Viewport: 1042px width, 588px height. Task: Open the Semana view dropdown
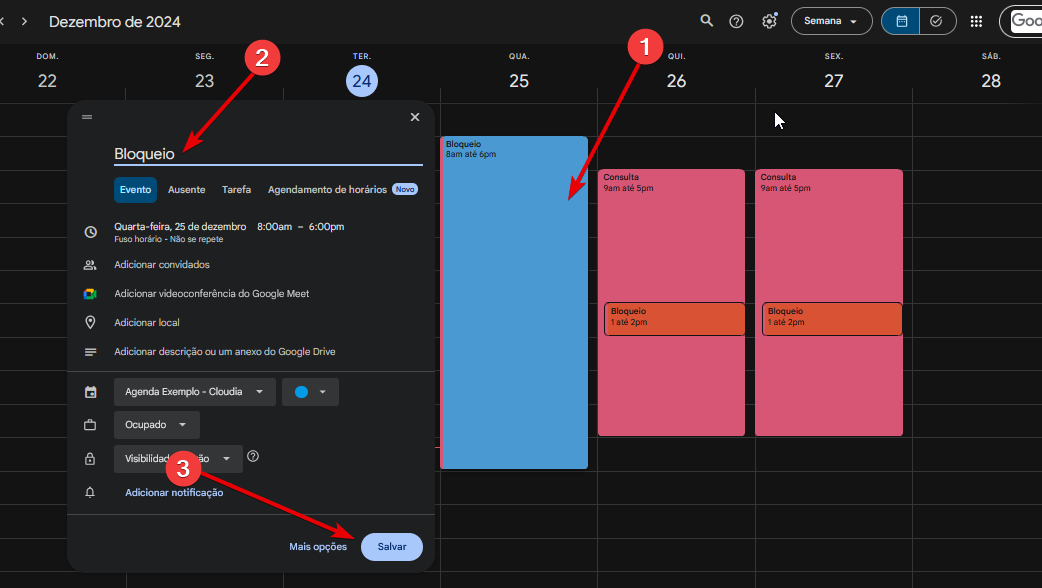(831, 21)
